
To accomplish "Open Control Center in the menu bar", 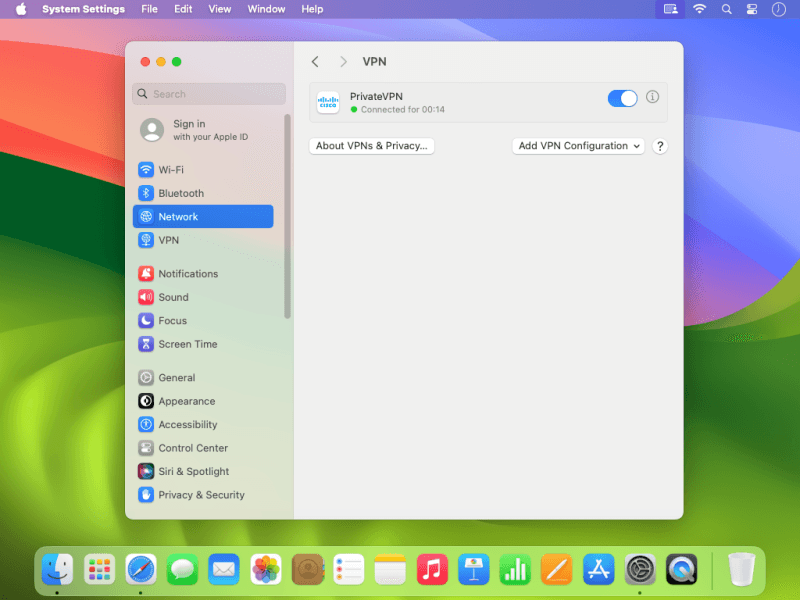I will coord(753,9).
